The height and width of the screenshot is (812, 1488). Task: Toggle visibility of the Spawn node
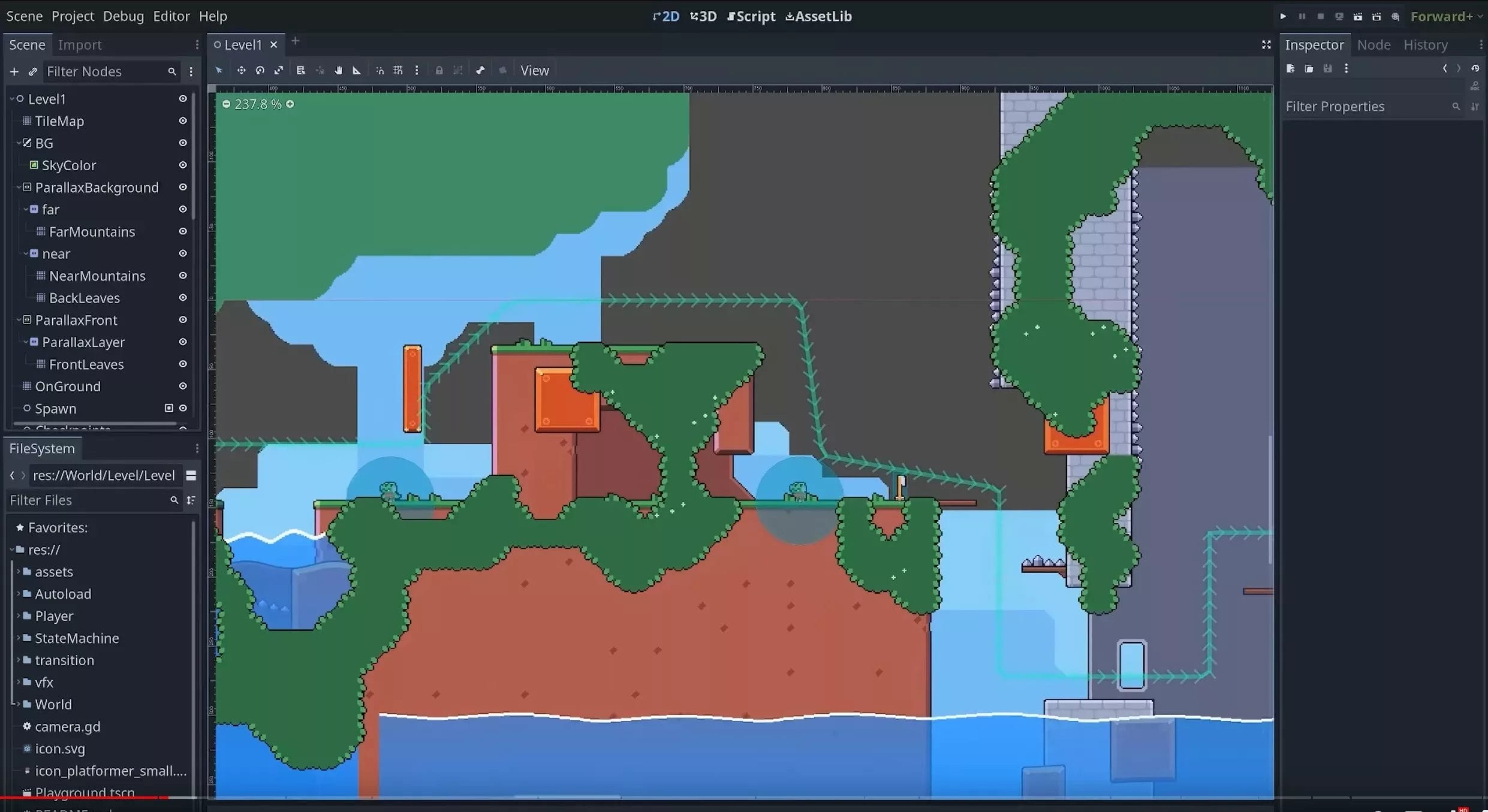tap(183, 408)
